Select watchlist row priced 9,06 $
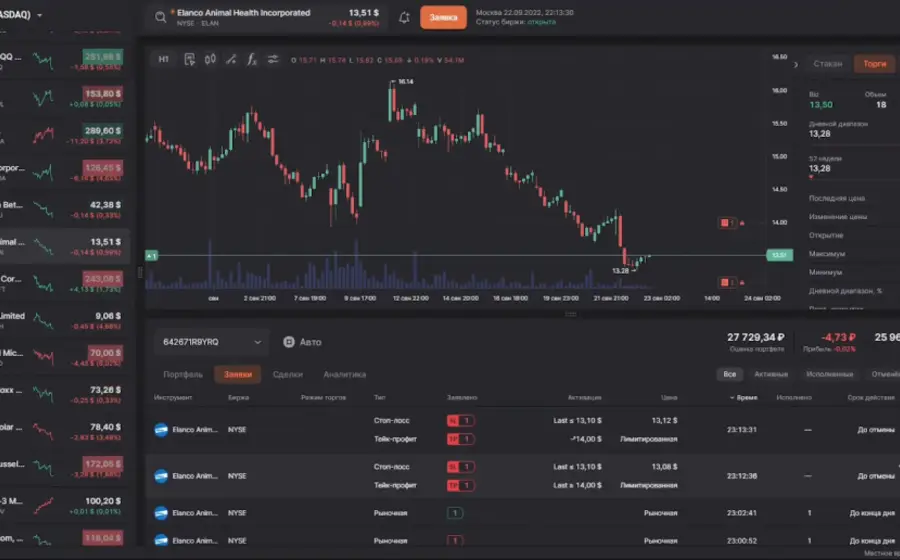The width and height of the screenshot is (900, 560). (64, 321)
